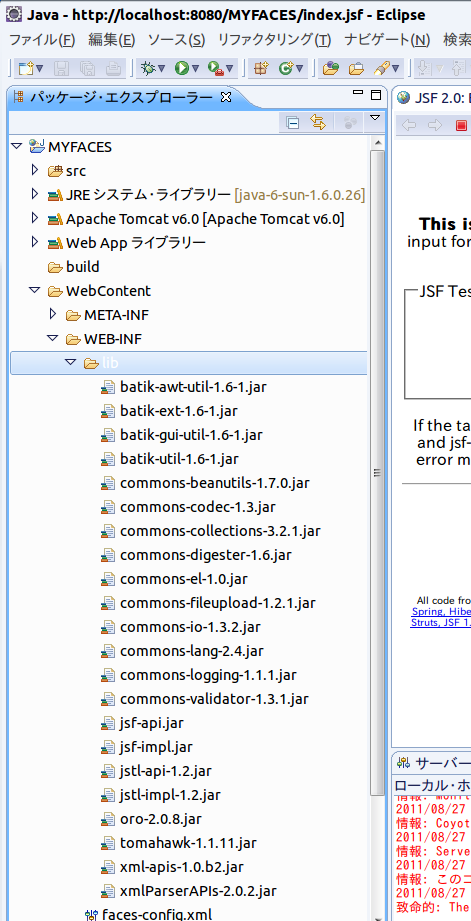
Task: Expand the META-INF folder
Action: [x=53, y=315]
